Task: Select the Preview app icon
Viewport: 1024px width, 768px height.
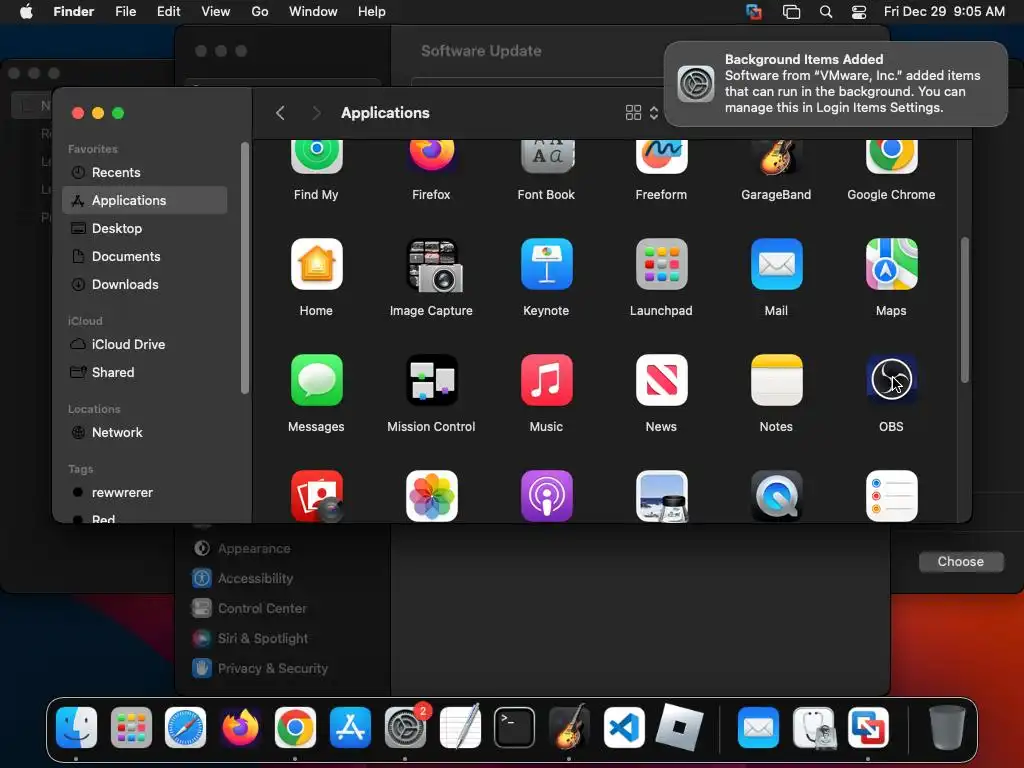Action: click(661, 496)
